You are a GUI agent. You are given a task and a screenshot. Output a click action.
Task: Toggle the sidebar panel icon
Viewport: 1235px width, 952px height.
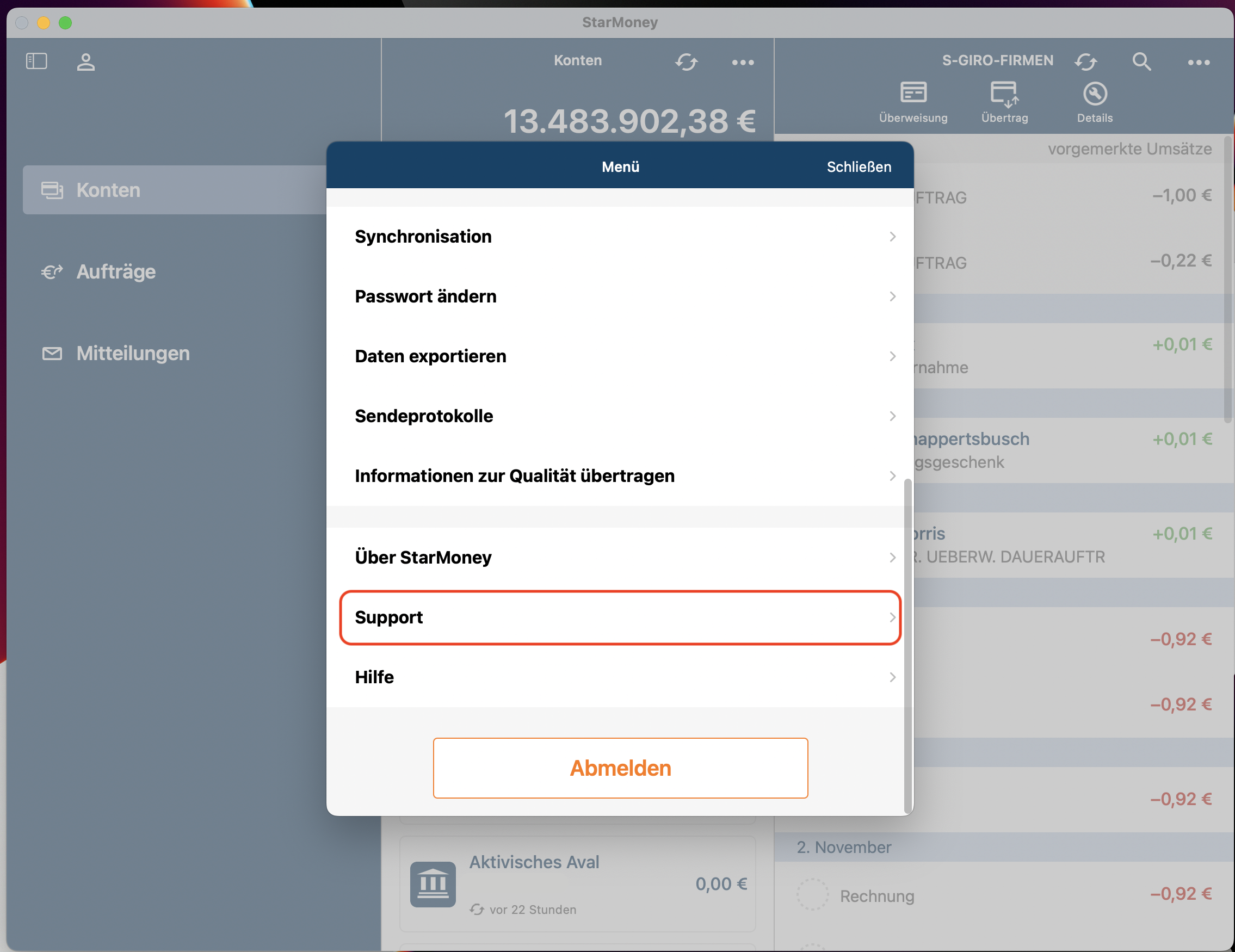(37, 61)
